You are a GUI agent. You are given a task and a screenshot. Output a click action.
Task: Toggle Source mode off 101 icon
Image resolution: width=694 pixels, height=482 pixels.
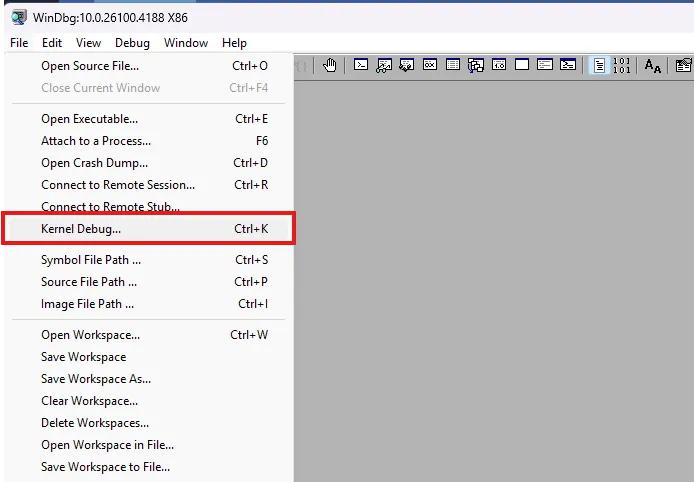(x=622, y=66)
